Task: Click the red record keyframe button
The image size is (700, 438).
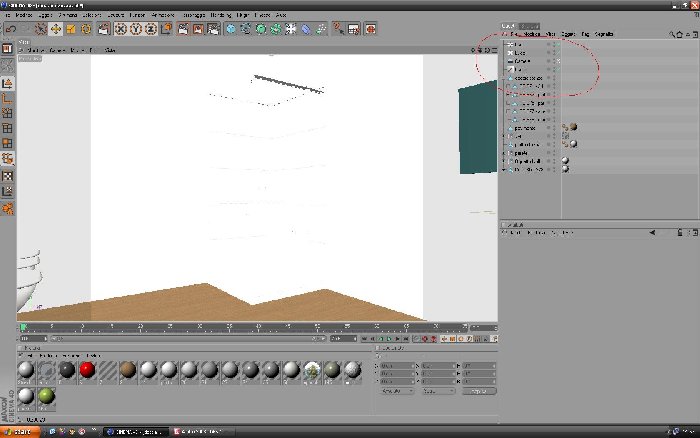Action: pos(425,339)
